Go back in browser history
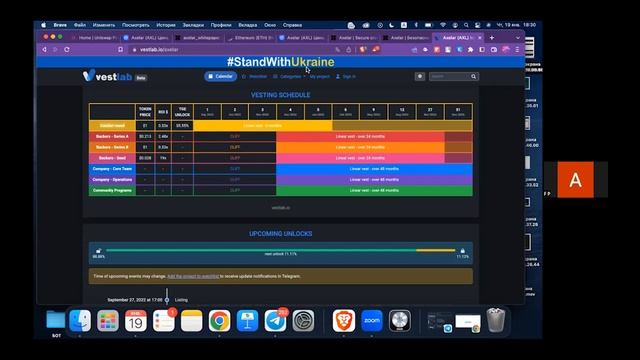Screen dimensions: 640x360 click(44, 49)
